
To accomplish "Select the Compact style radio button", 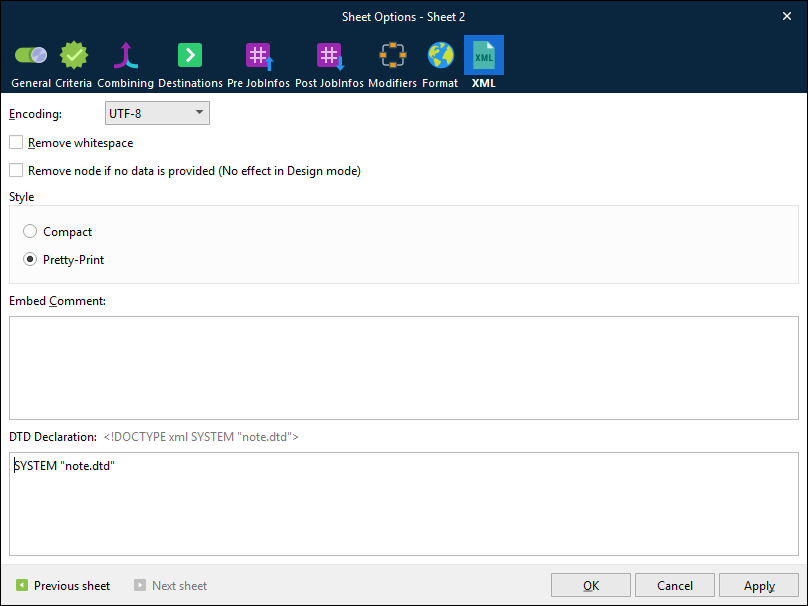I will click(30, 231).
